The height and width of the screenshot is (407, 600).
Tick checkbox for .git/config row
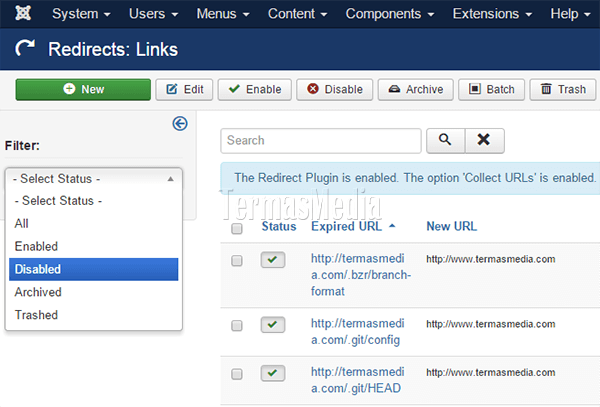[x=237, y=326]
